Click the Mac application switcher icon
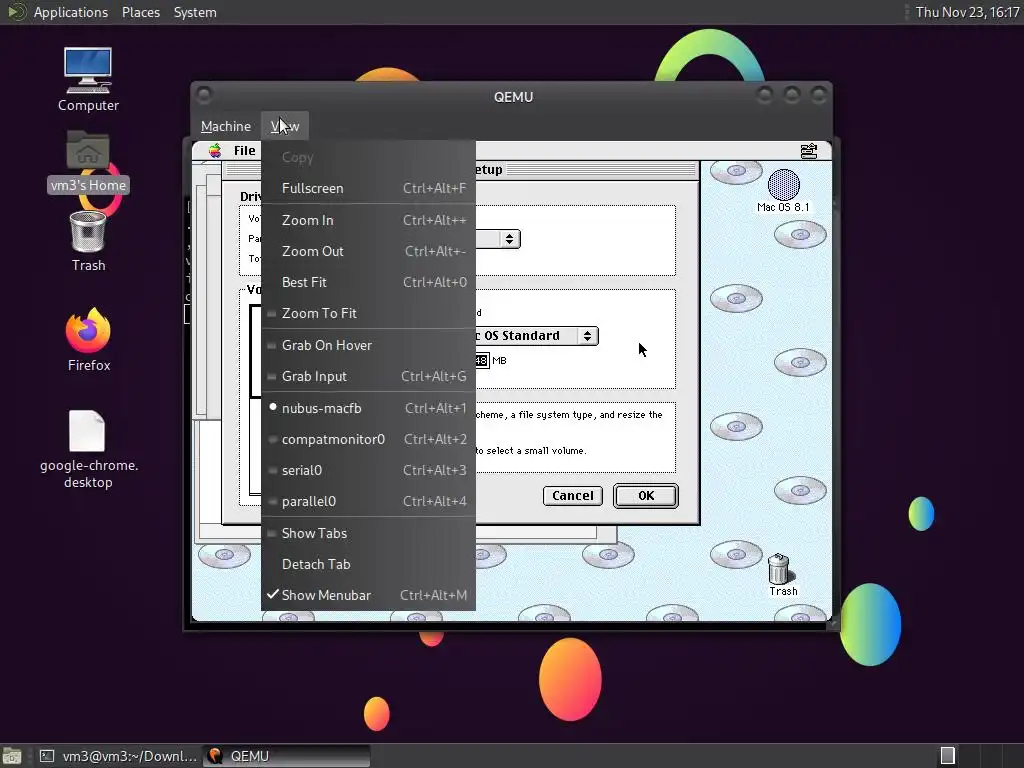Screen dimensions: 1024x768 point(808,151)
